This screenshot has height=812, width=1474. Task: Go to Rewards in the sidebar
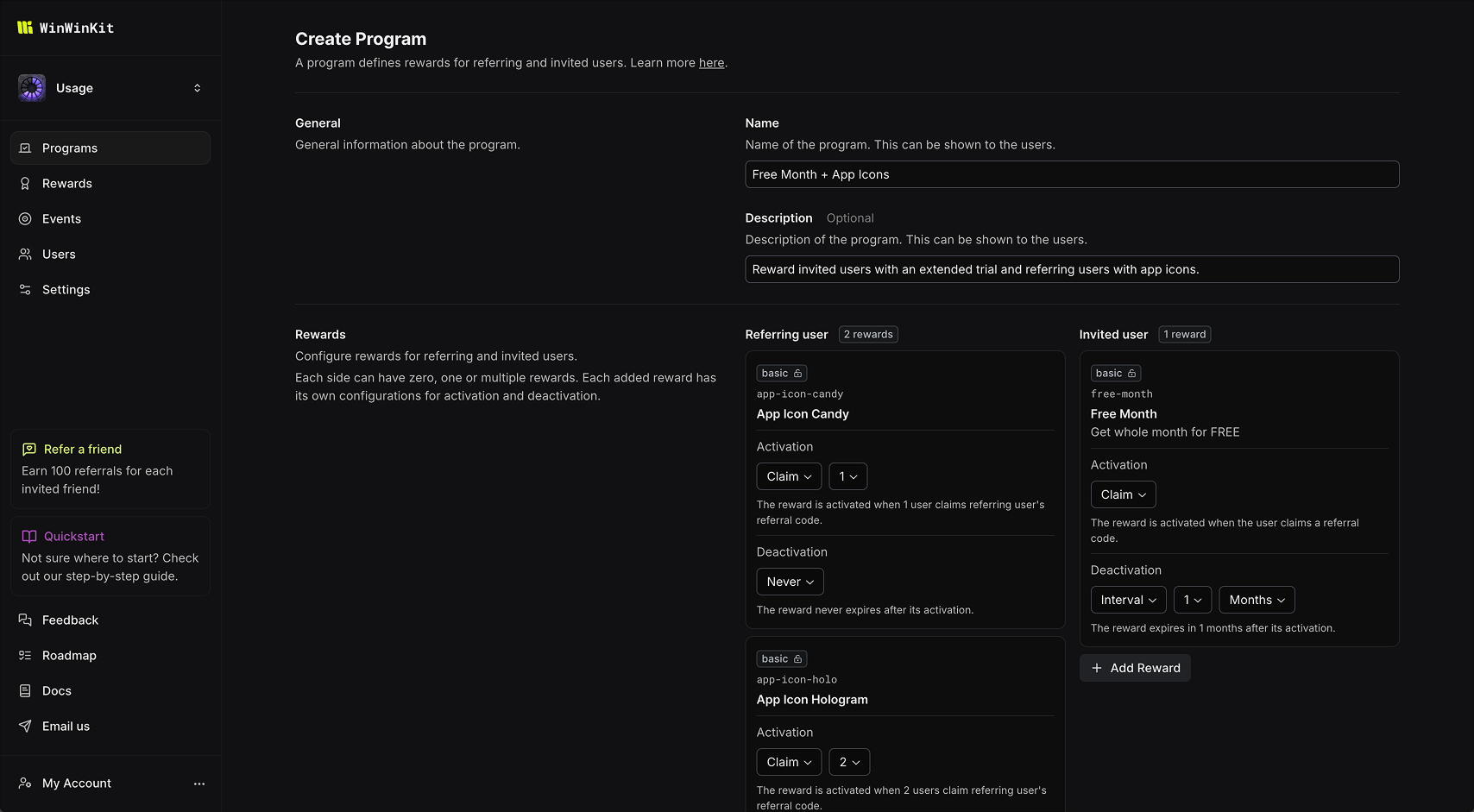(67, 184)
